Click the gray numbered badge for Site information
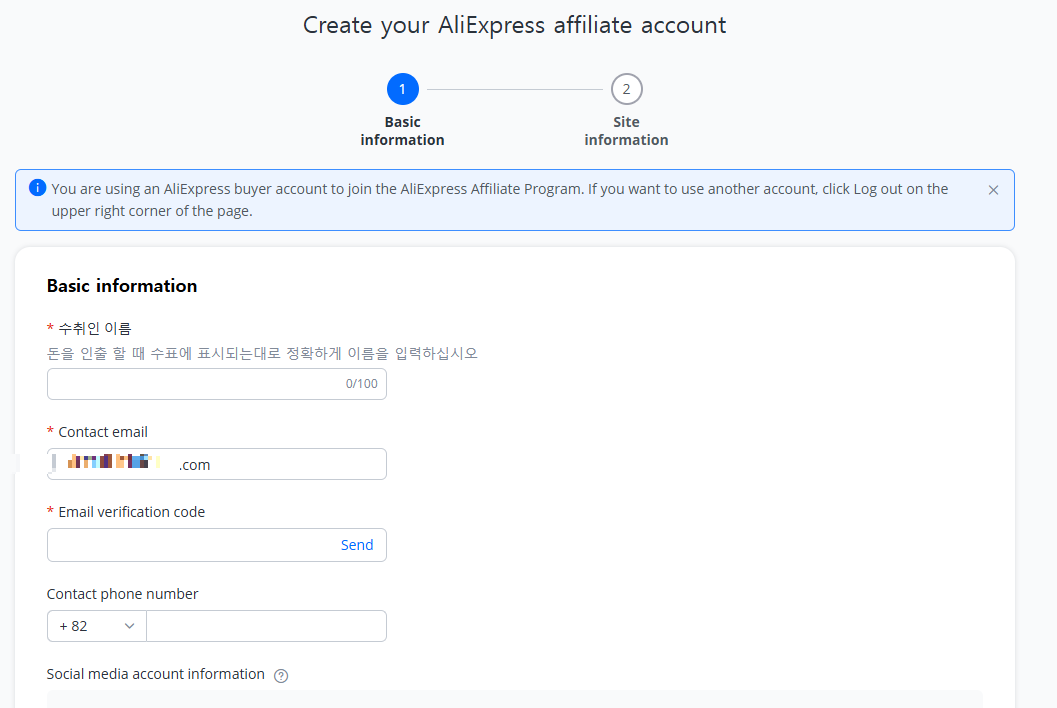 [626, 88]
